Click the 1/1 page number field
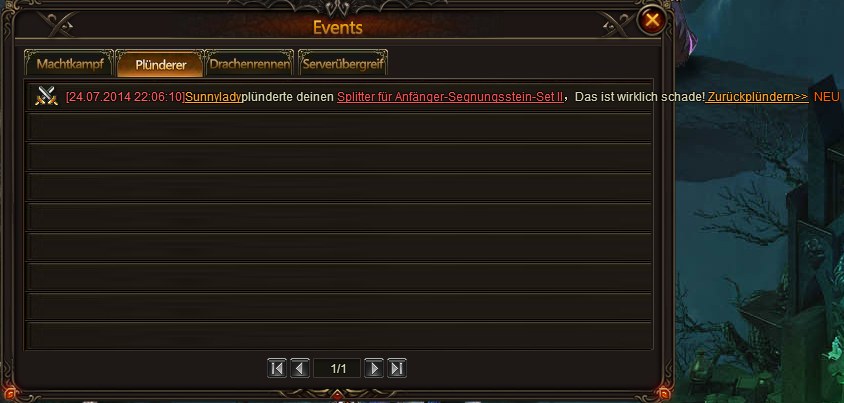 tap(337, 369)
